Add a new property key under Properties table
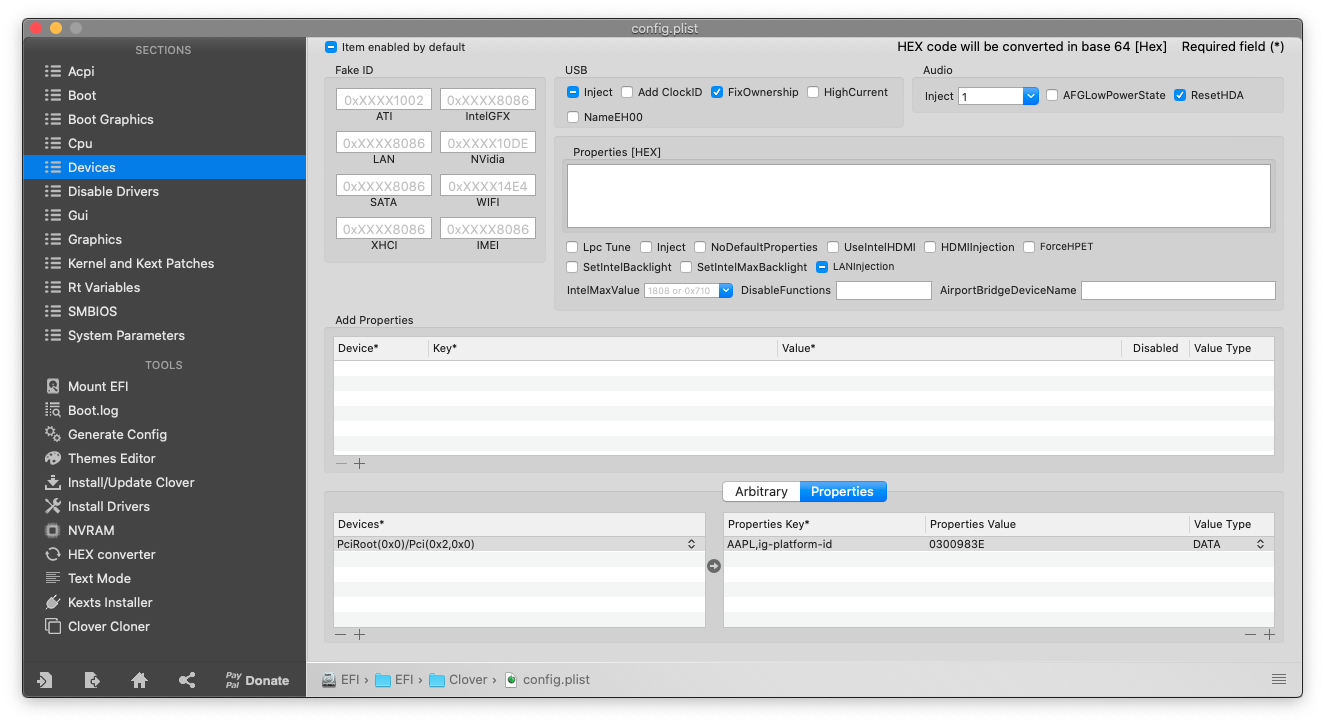 (x=1269, y=634)
